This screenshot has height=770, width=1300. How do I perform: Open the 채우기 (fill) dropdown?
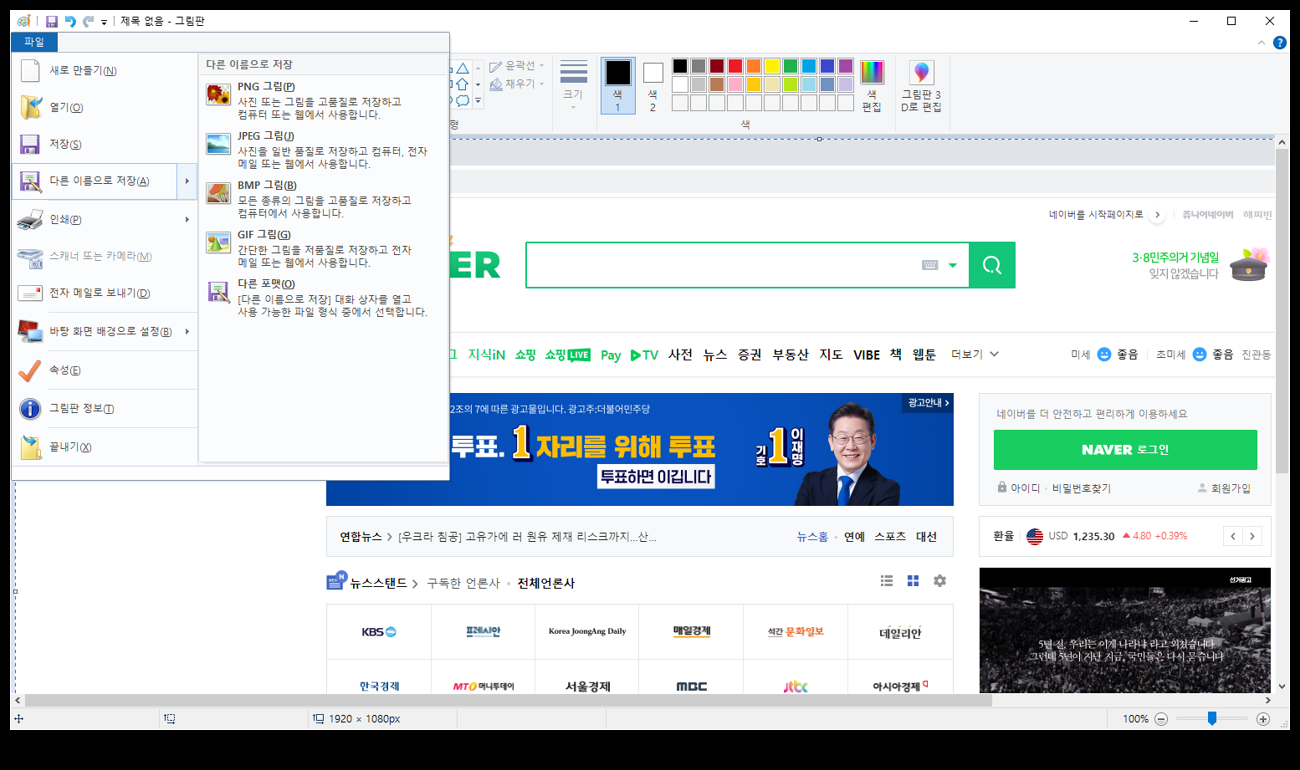coord(517,84)
